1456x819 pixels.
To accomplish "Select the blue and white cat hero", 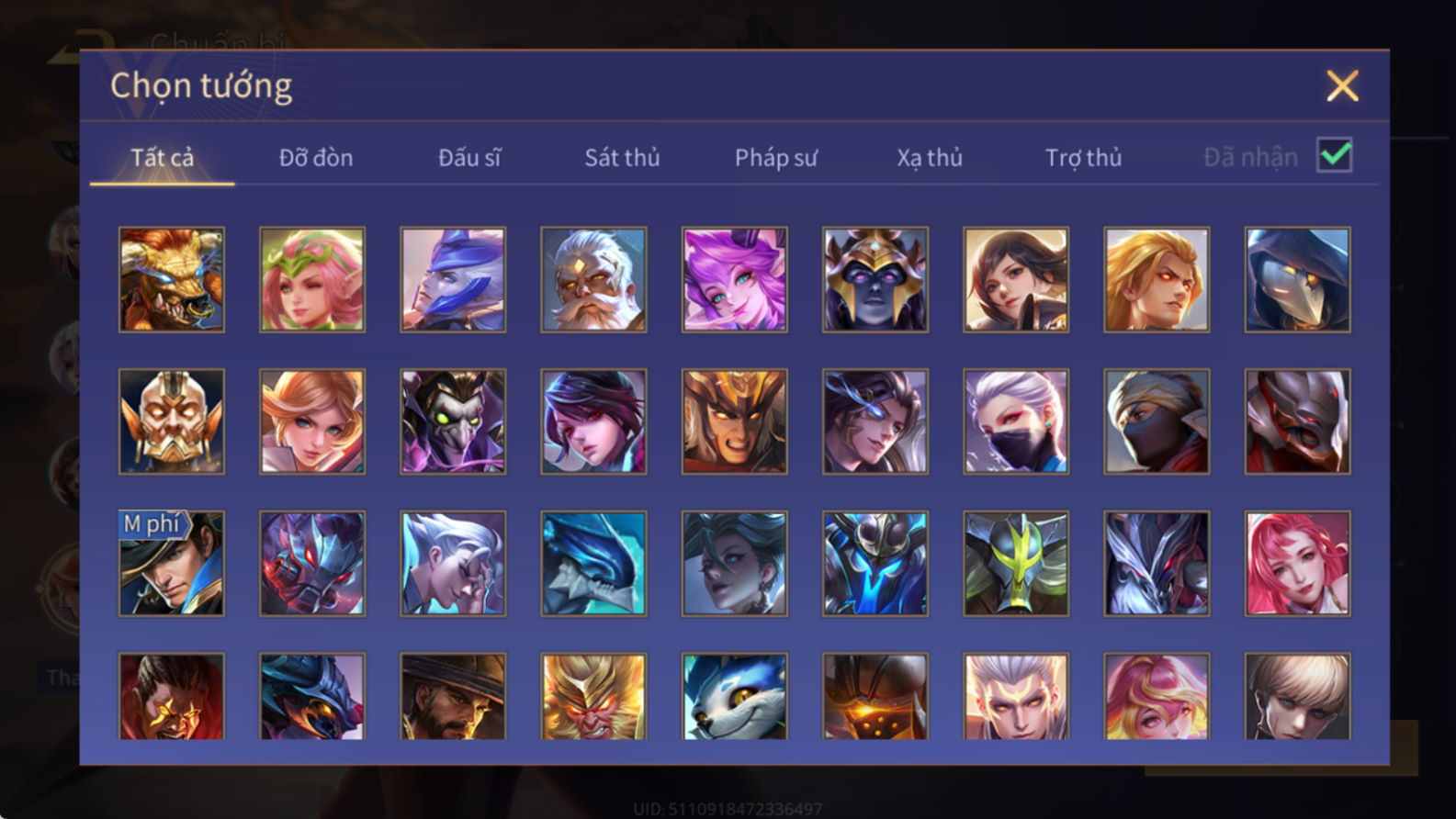I will pyautogui.click(x=734, y=696).
